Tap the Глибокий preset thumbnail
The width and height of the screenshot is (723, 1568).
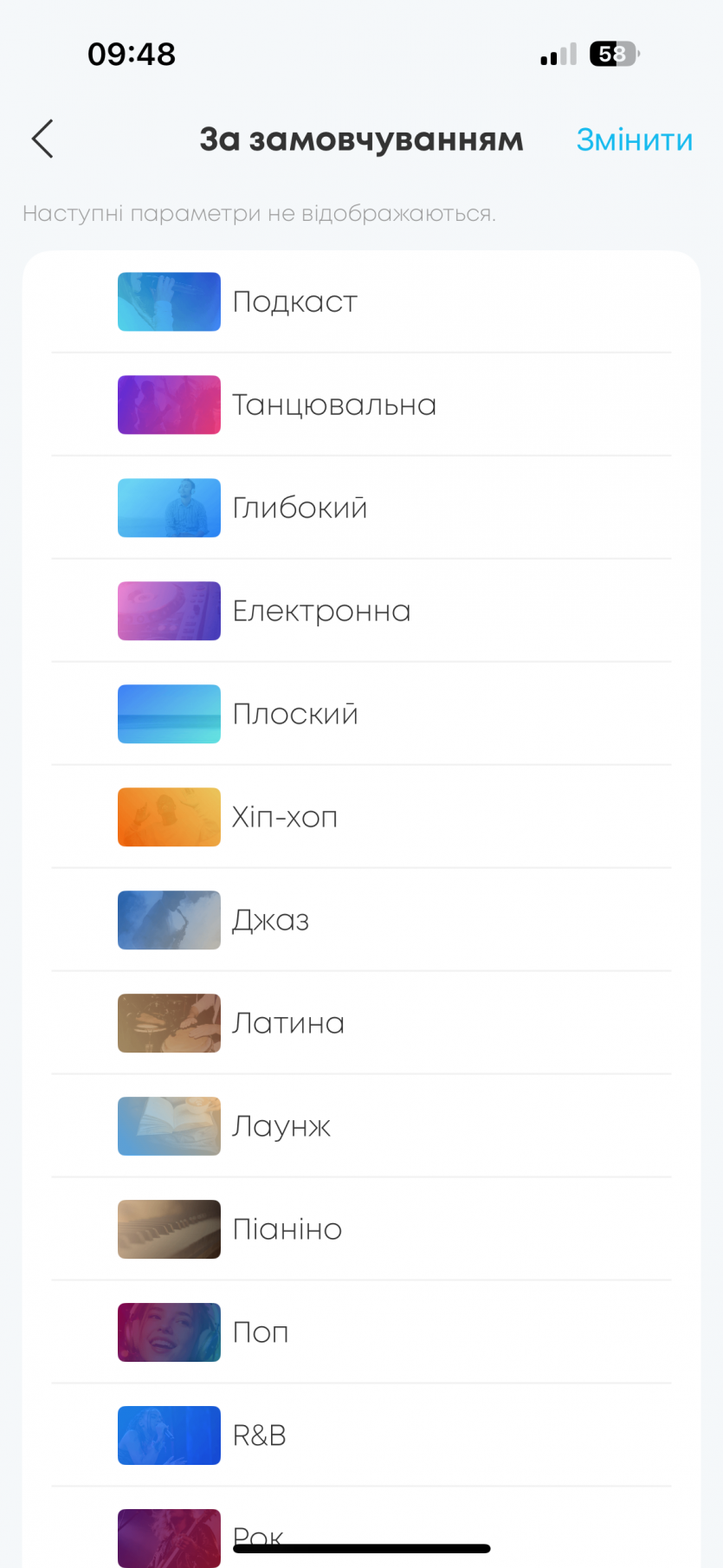click(169, 508)
